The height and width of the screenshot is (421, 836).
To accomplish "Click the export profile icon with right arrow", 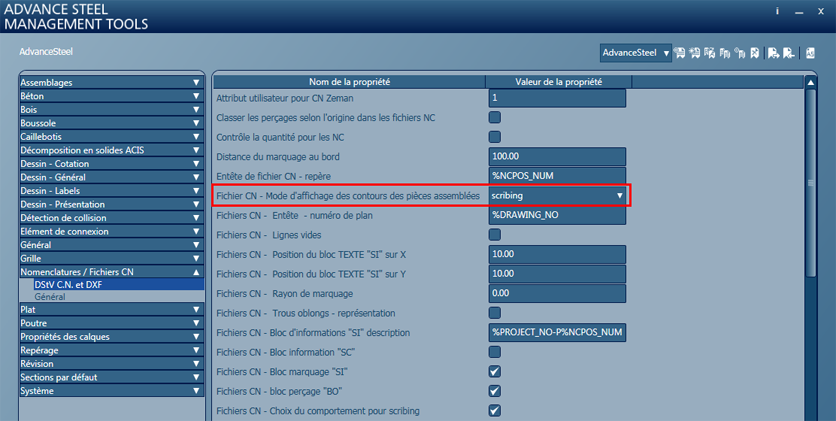I will (774, 53).
